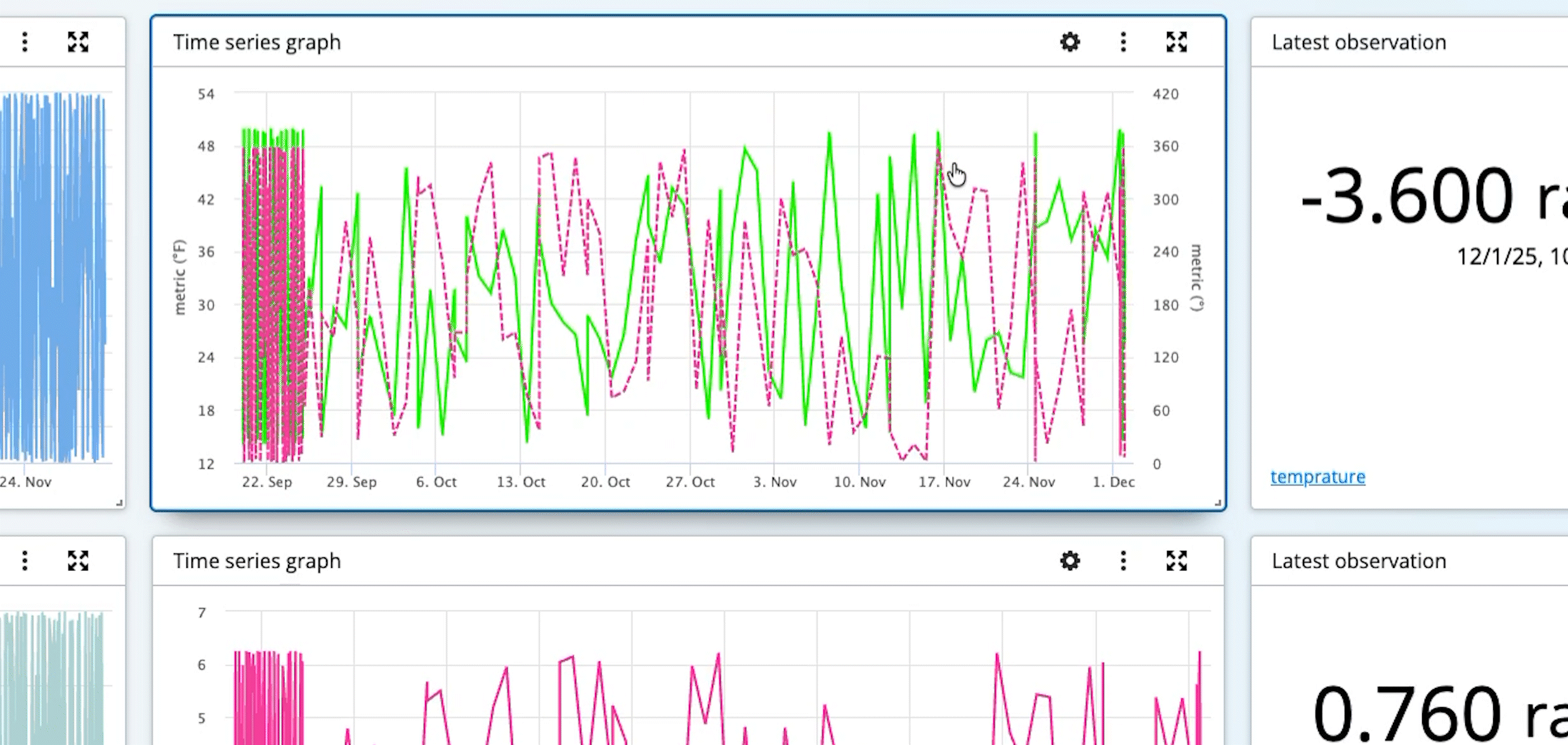This screenshot has height=745, width=1568.
Task: Open three-dot menu of bottom-left teal chart panel
Action: [25, 561]
